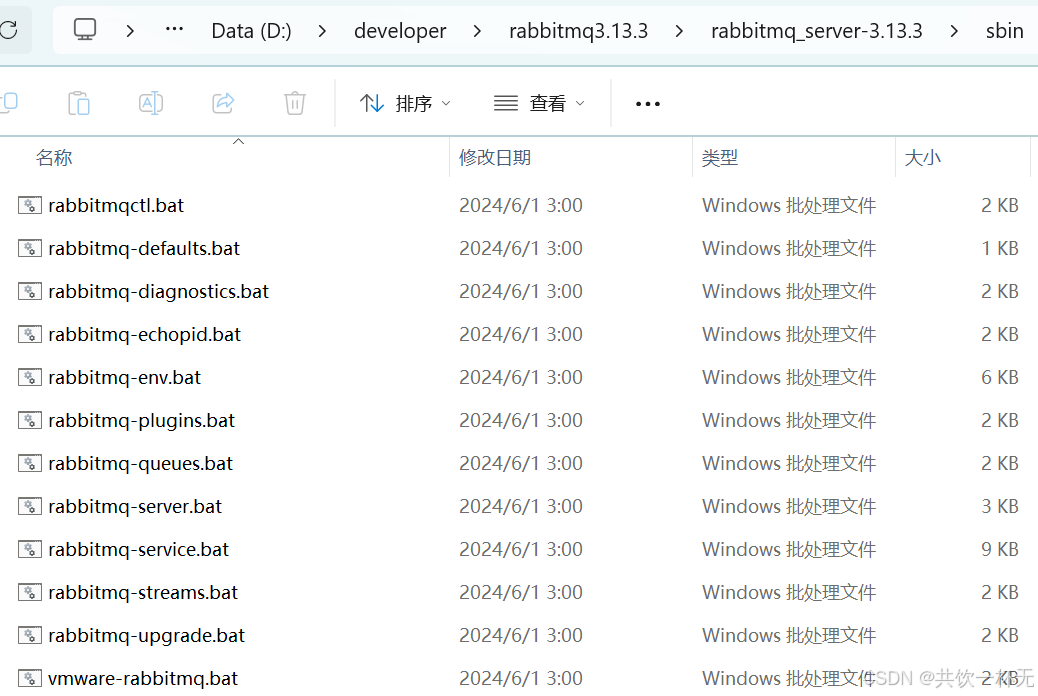This screenshot has height=696, width=1038.
Task: Navigate to rabbitmq3.13.3 breadcrumb folder
Action: point(579,30)
